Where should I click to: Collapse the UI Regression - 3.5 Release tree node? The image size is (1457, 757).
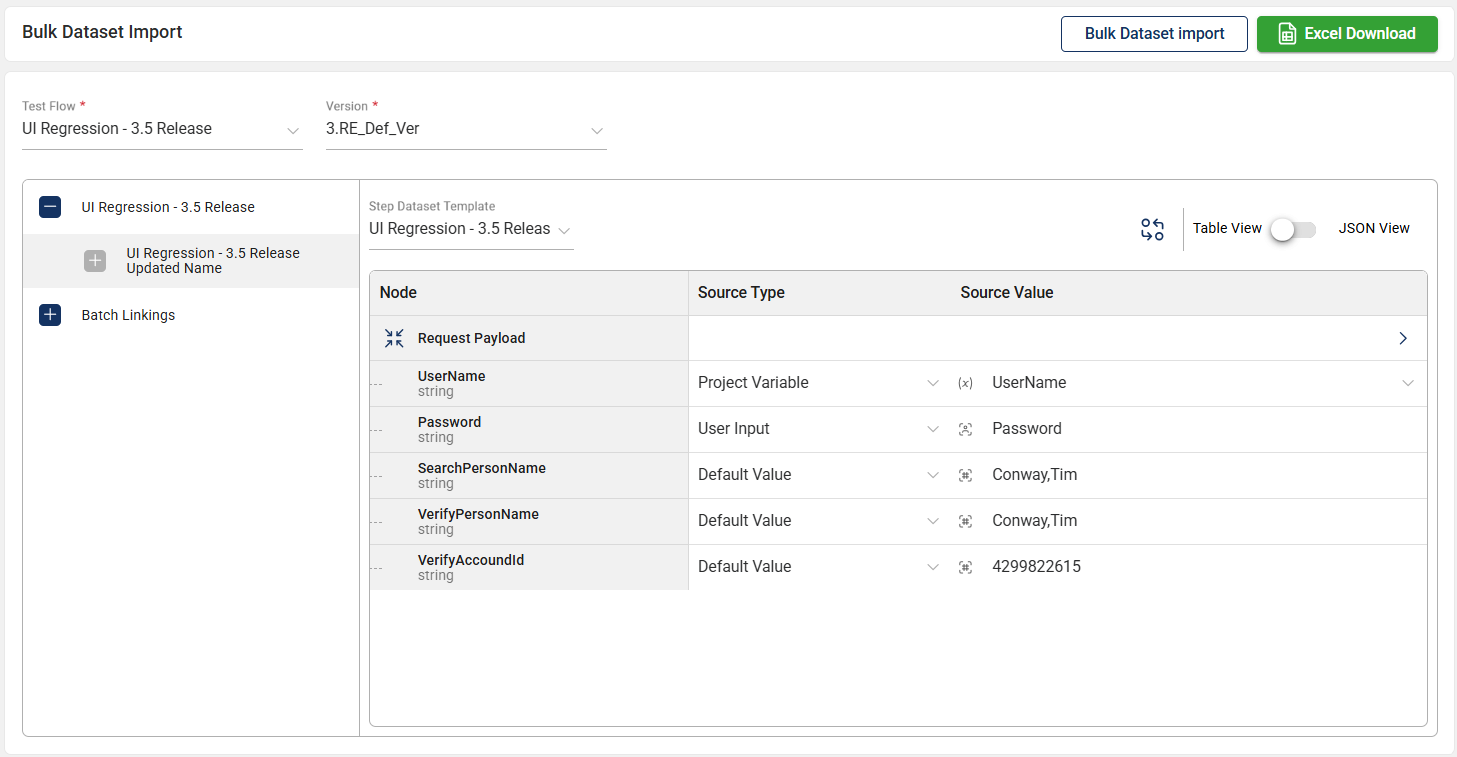coord(50,207)
